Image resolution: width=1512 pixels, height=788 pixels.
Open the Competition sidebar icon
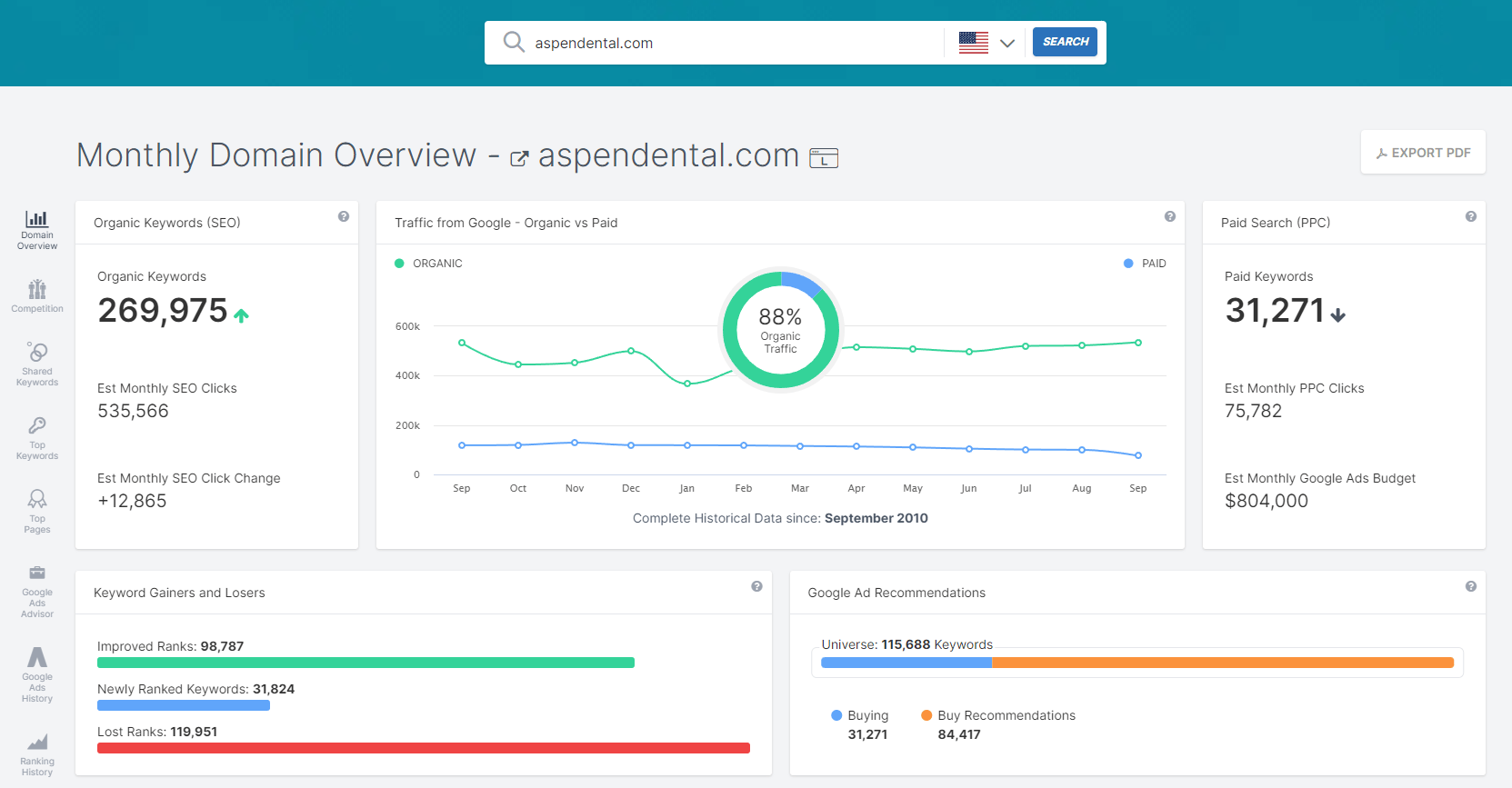click(x=37, y=296)
